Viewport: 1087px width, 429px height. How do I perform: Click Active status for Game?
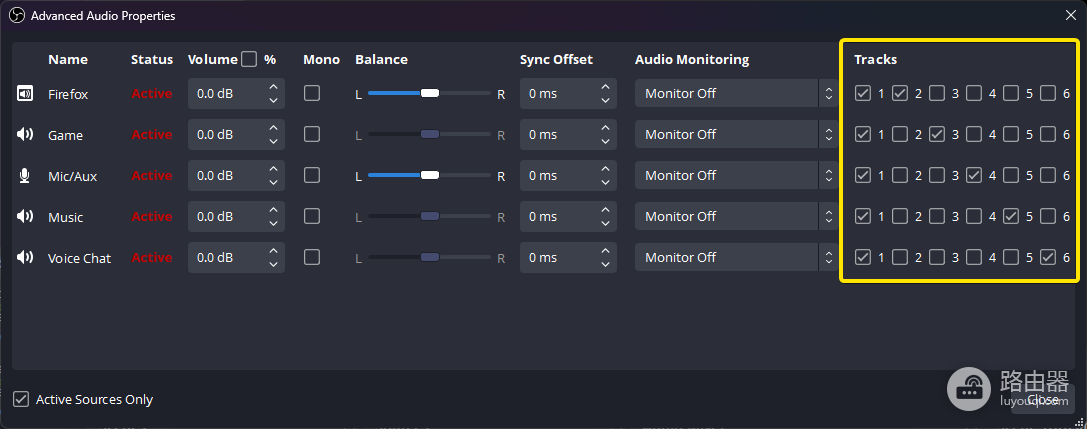[152, 134]
